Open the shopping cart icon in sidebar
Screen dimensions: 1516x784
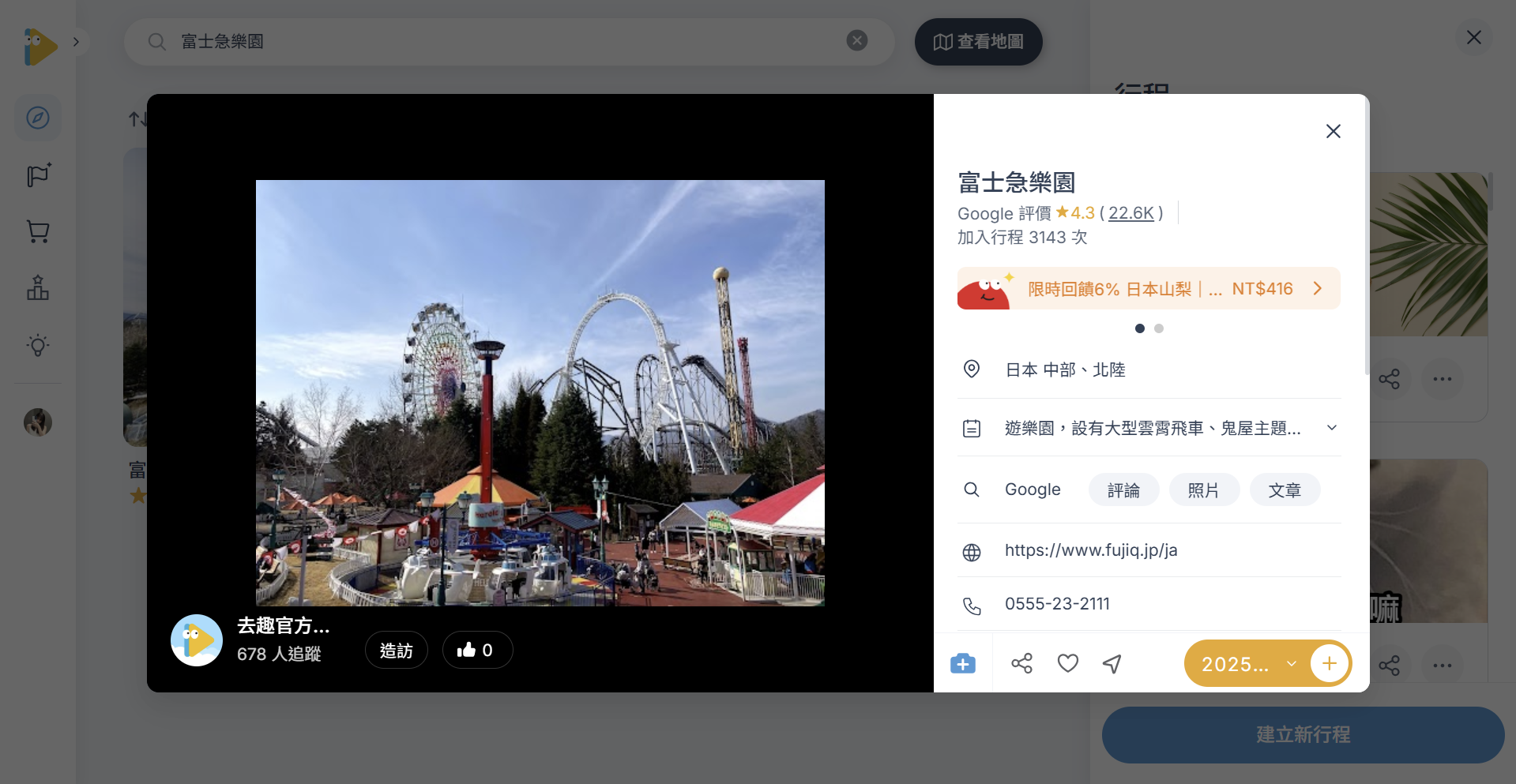(x=38, y=232)
